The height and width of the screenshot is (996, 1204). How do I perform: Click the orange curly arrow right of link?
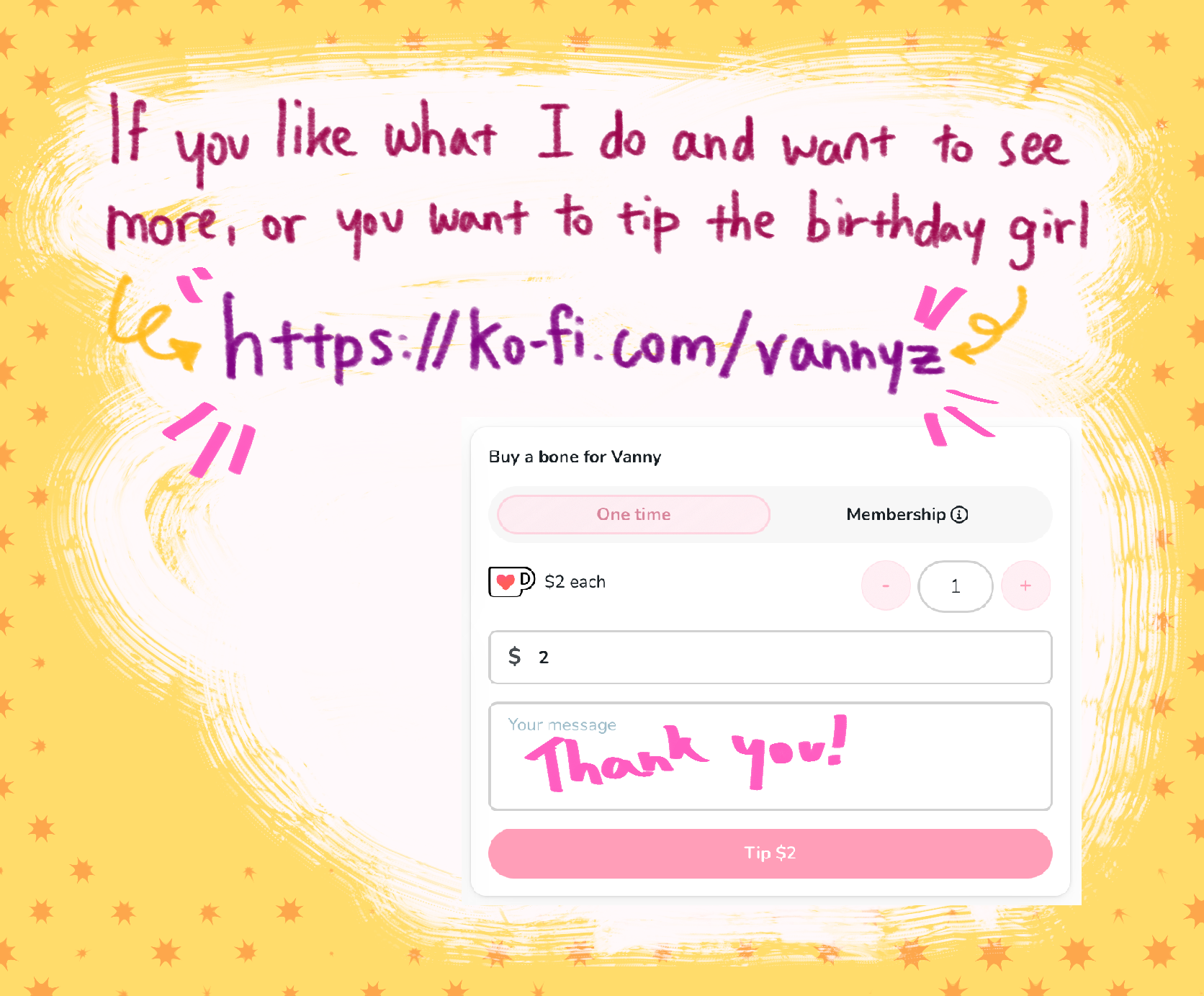(x=988, y=326)
